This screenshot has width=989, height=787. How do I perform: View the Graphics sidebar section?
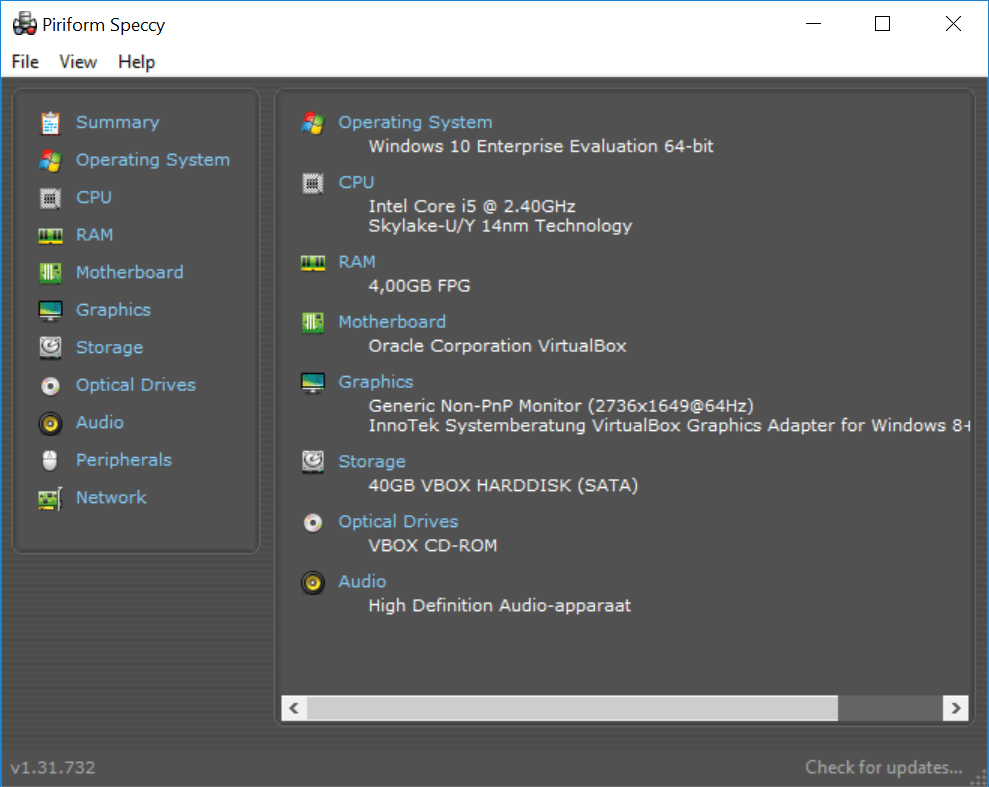point(114,310)
